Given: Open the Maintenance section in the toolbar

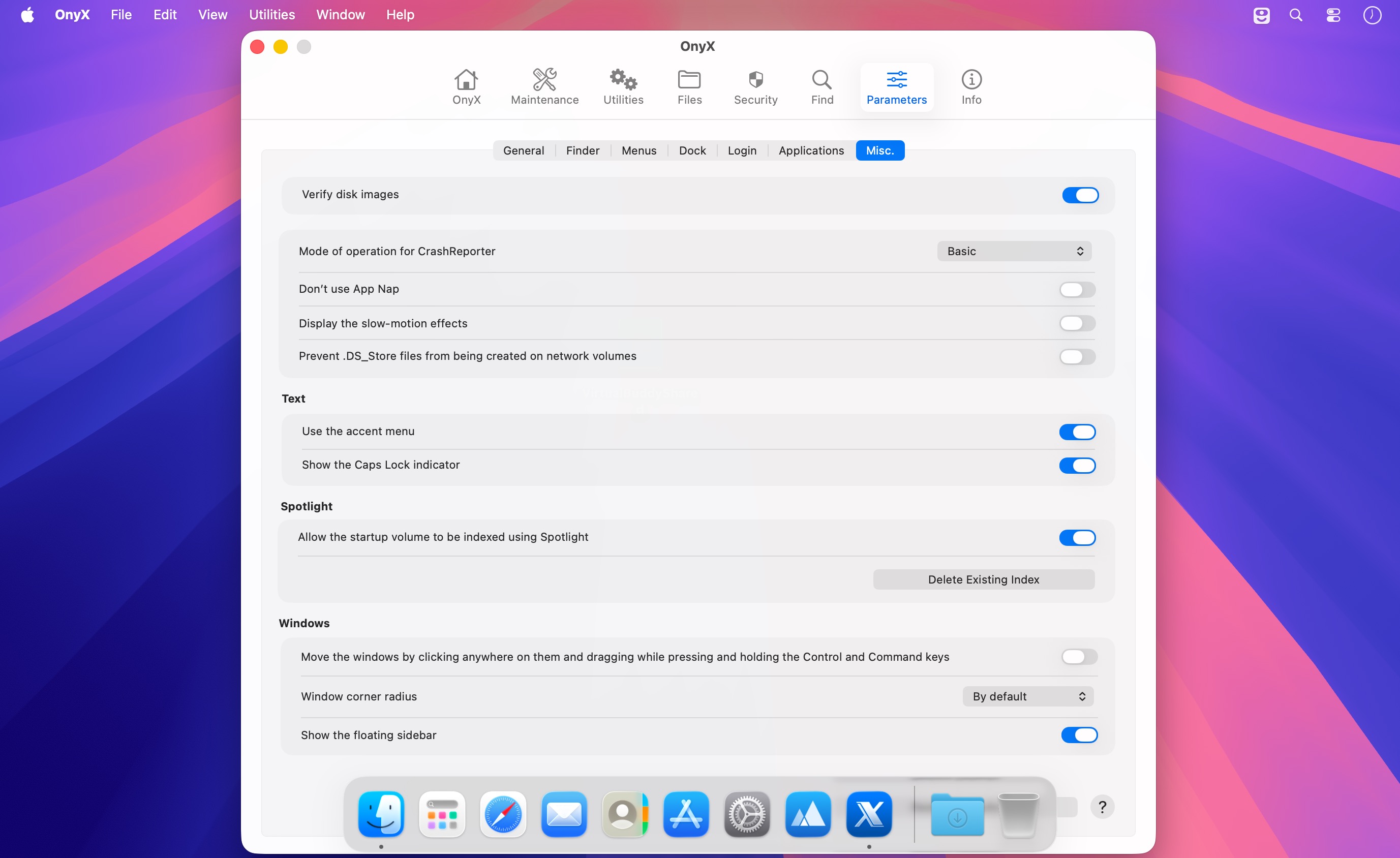Looking at the screenshot, I should tap(544, 87).
